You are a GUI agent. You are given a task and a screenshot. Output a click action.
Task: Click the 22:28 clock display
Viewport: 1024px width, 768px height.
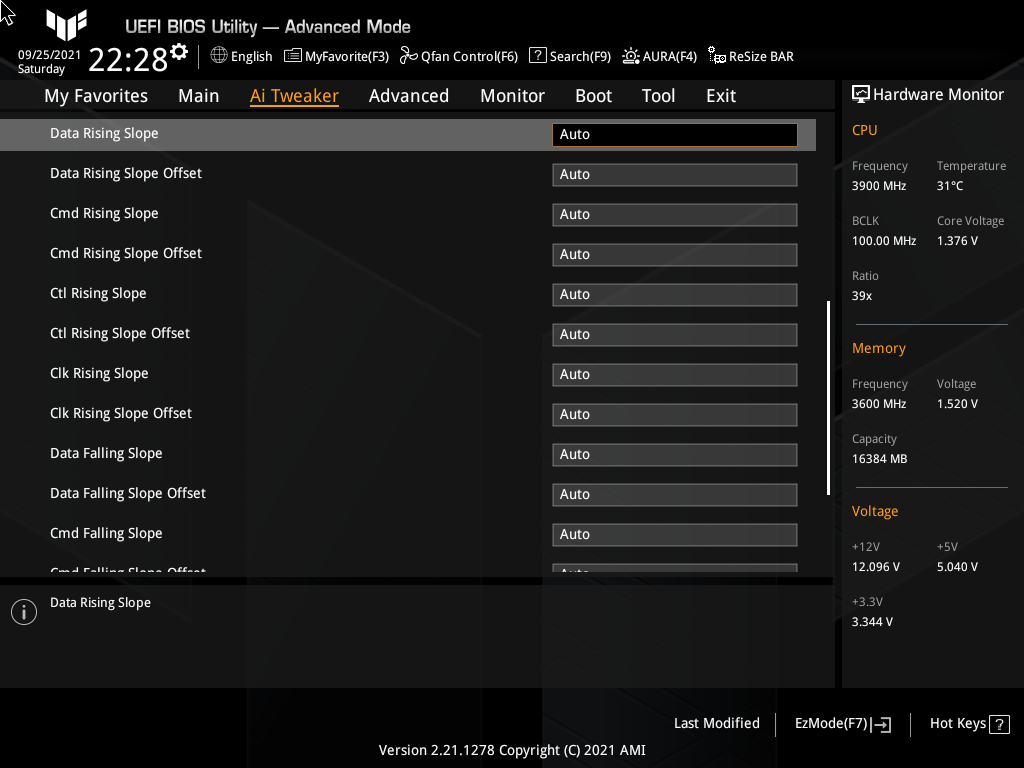[x=127, y=59]
